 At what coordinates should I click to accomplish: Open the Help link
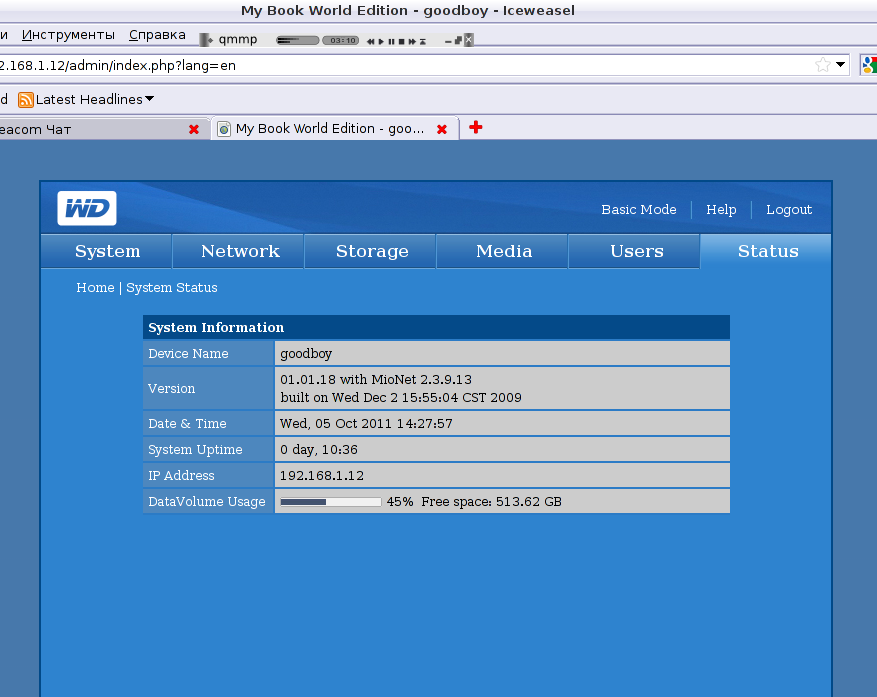click(721, 209)
